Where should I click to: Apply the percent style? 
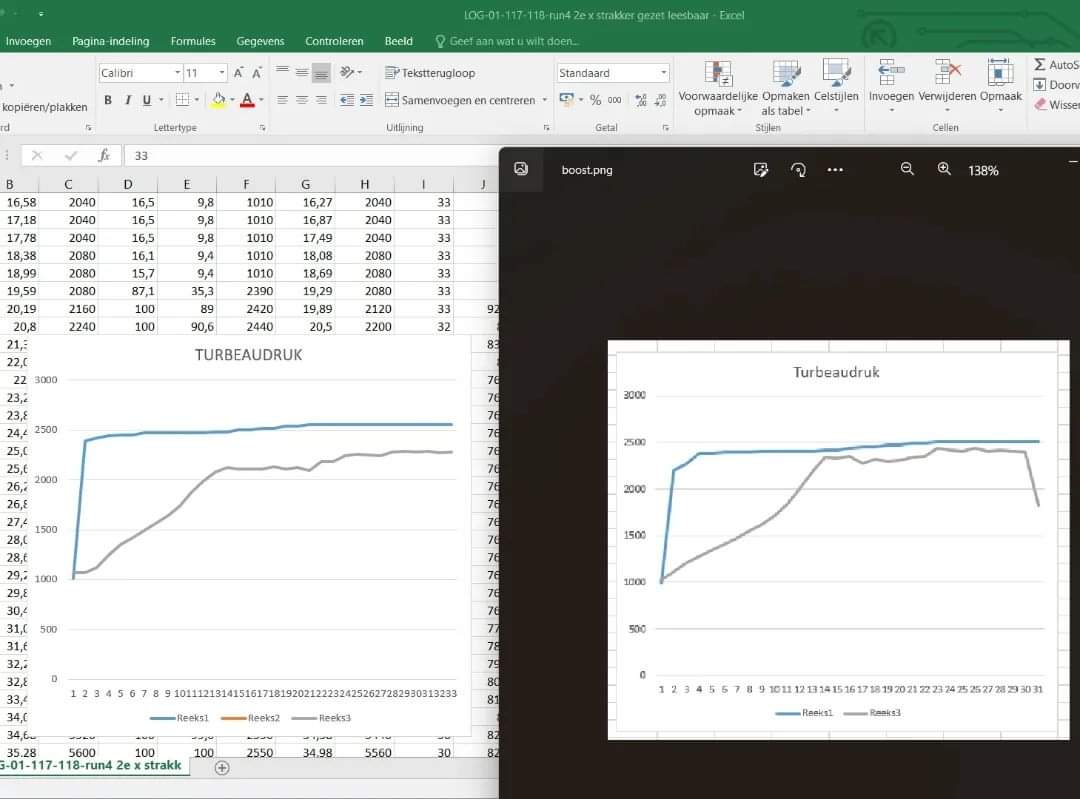coord(595,100)
